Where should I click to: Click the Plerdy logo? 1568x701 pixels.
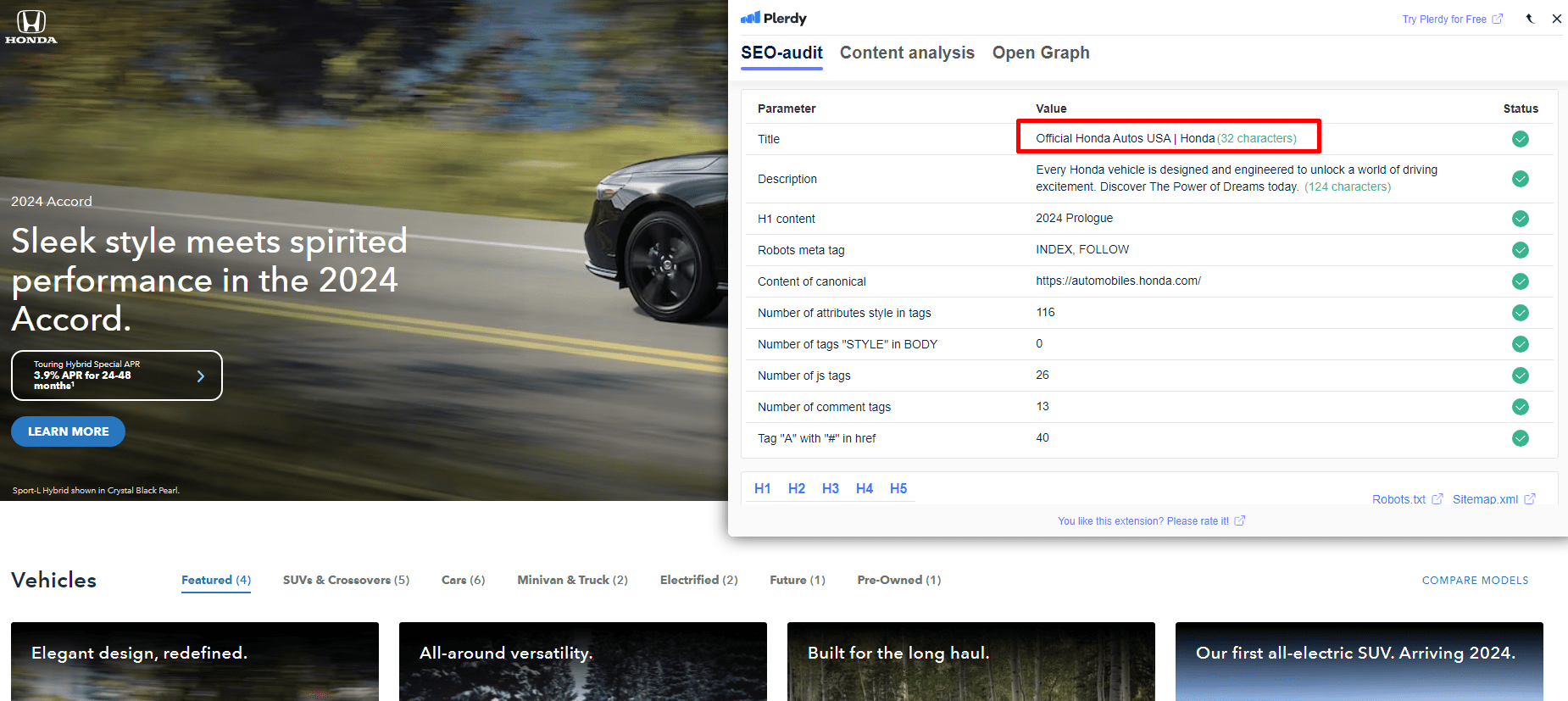pyautogui.click(x=773, y=18)
